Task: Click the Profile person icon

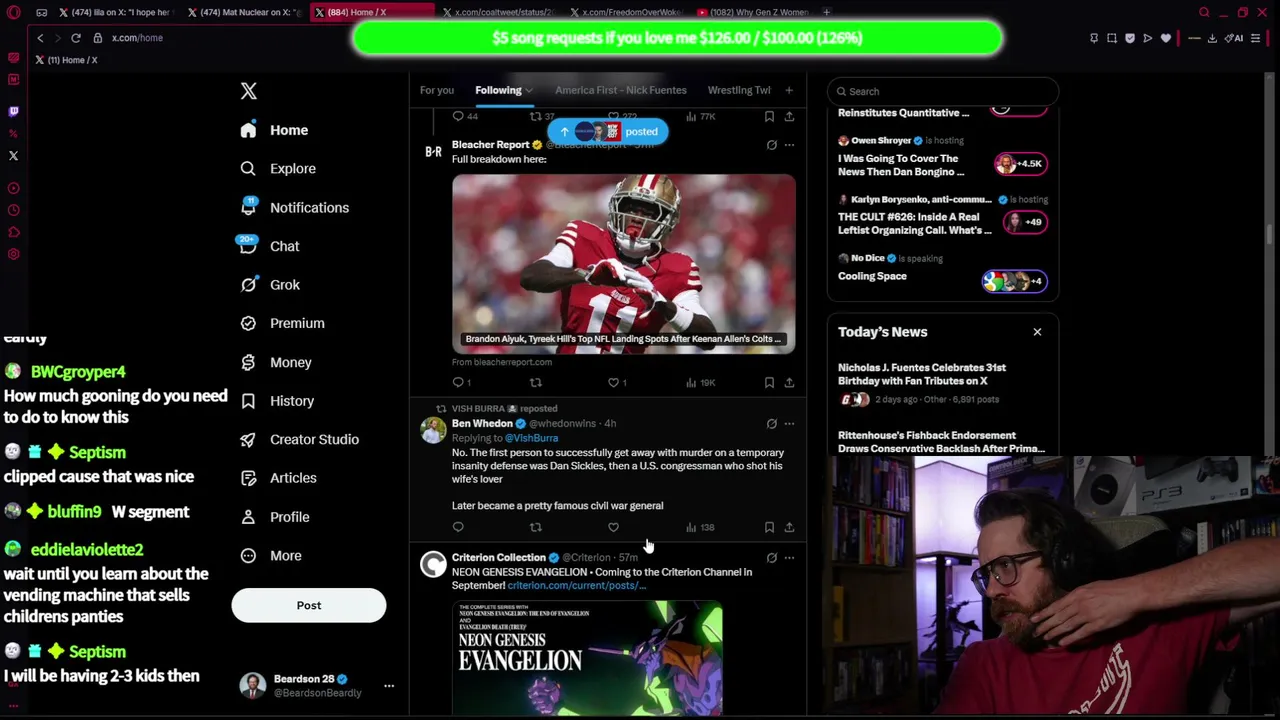Action: [248, 517]
